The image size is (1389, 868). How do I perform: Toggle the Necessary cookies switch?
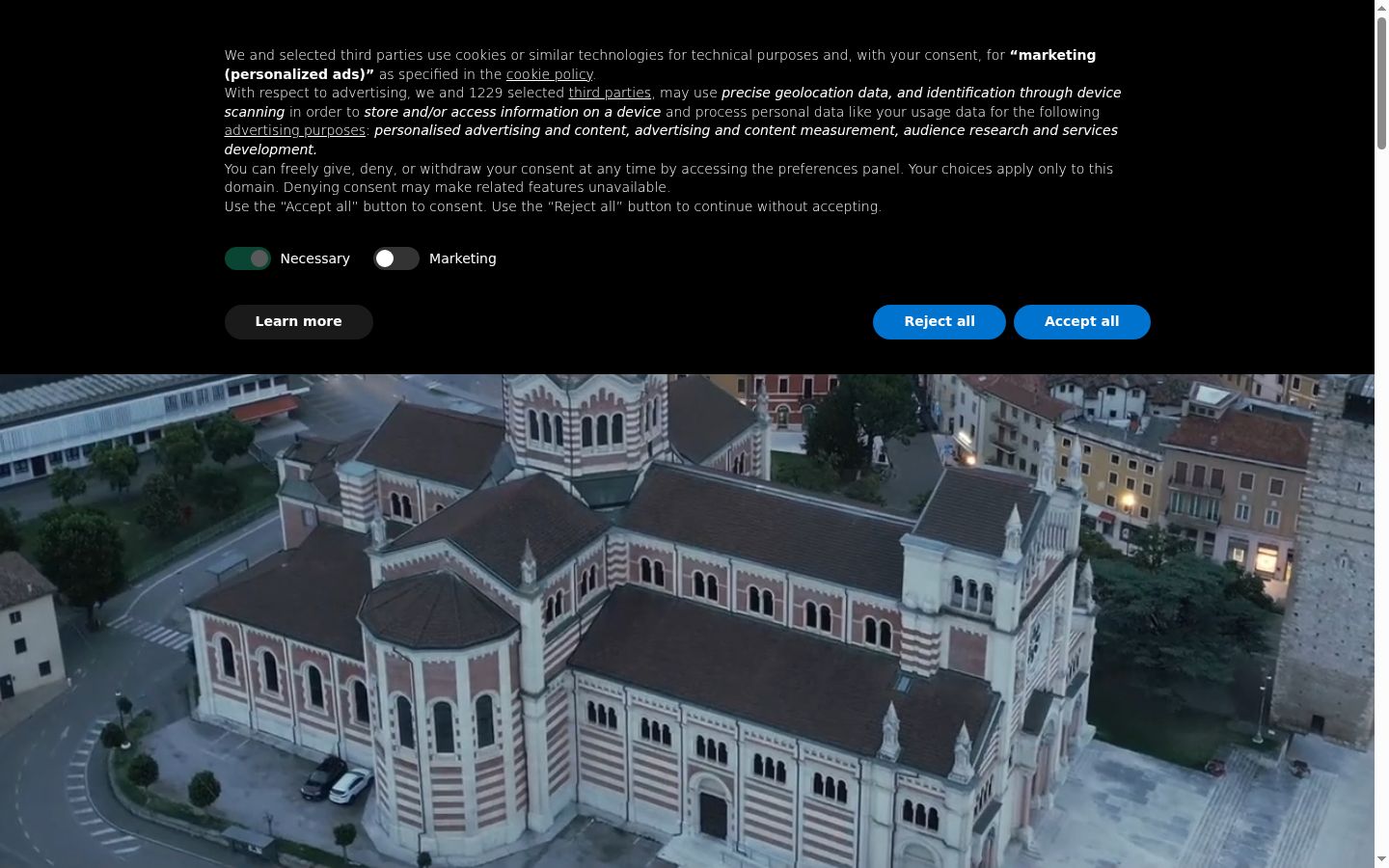pyautogui.click(x=248, y=258)
